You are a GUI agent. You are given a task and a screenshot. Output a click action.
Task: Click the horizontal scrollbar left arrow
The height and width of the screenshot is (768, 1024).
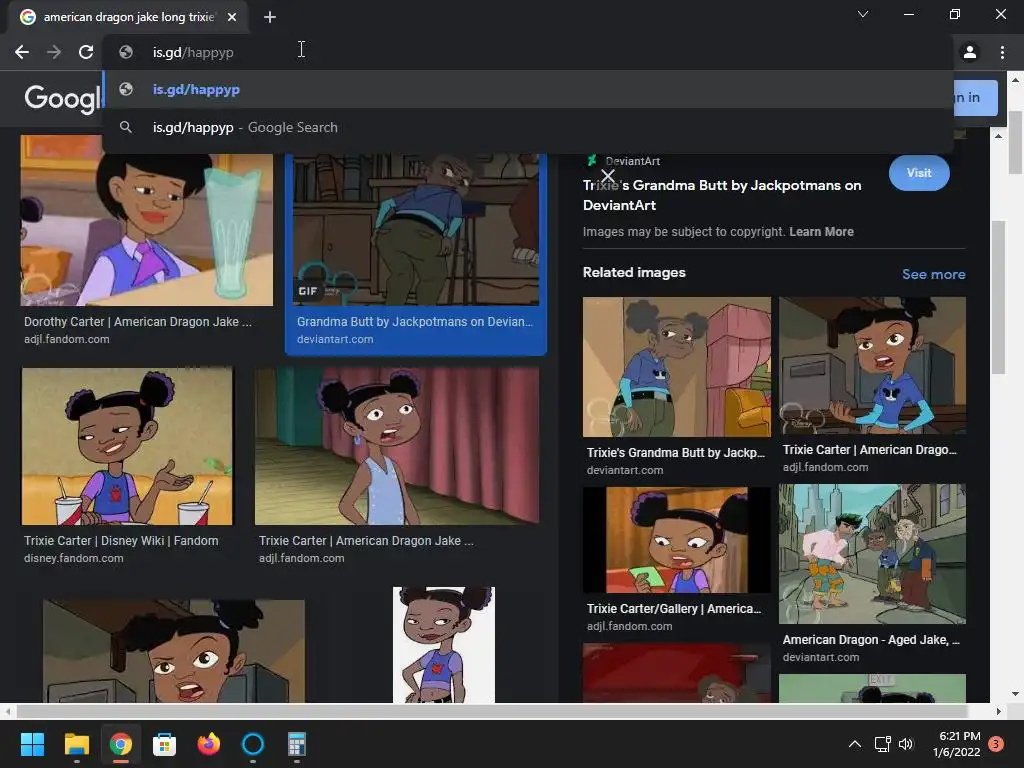pos(7,711)
